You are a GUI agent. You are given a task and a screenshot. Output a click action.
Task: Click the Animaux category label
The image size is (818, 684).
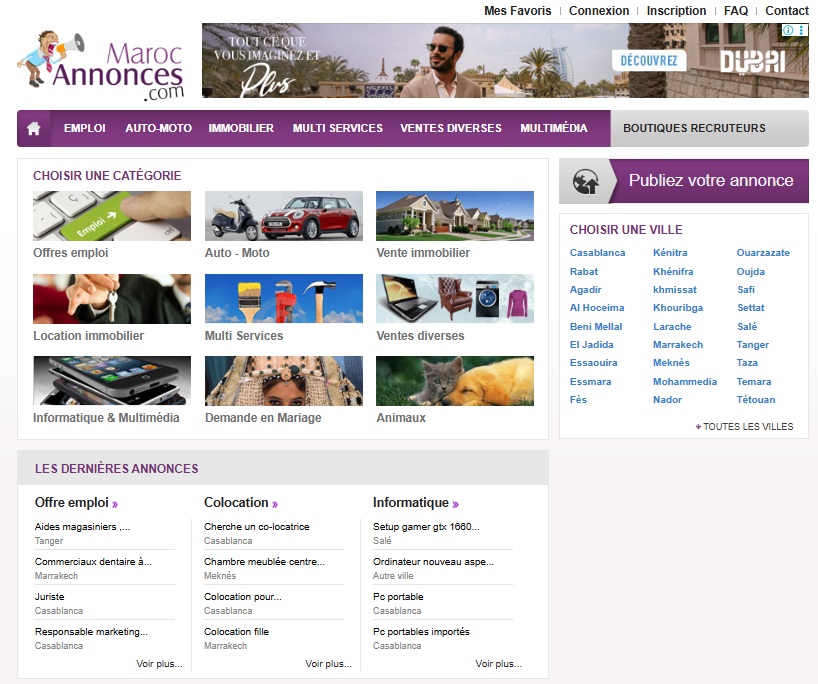(x=401, y=418)
